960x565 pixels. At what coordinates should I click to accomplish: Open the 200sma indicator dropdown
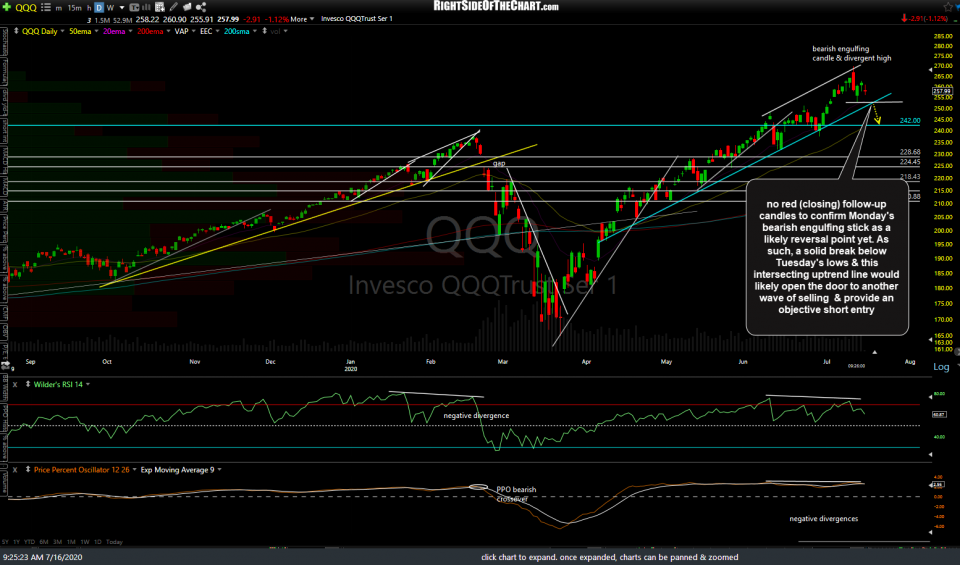(x=254, y=31)
